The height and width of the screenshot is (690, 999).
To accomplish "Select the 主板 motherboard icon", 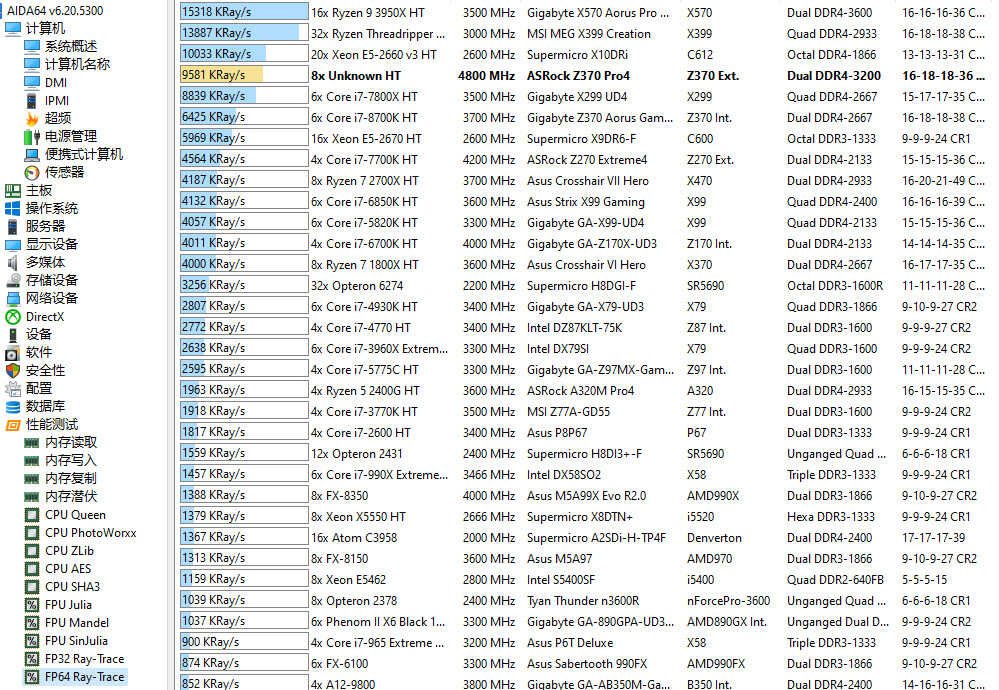I will tap(13, 190).
